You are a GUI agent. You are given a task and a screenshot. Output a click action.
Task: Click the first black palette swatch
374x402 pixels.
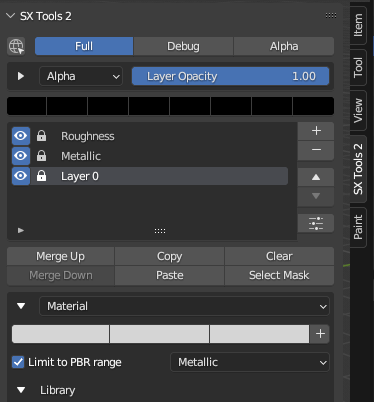point(27,106)
